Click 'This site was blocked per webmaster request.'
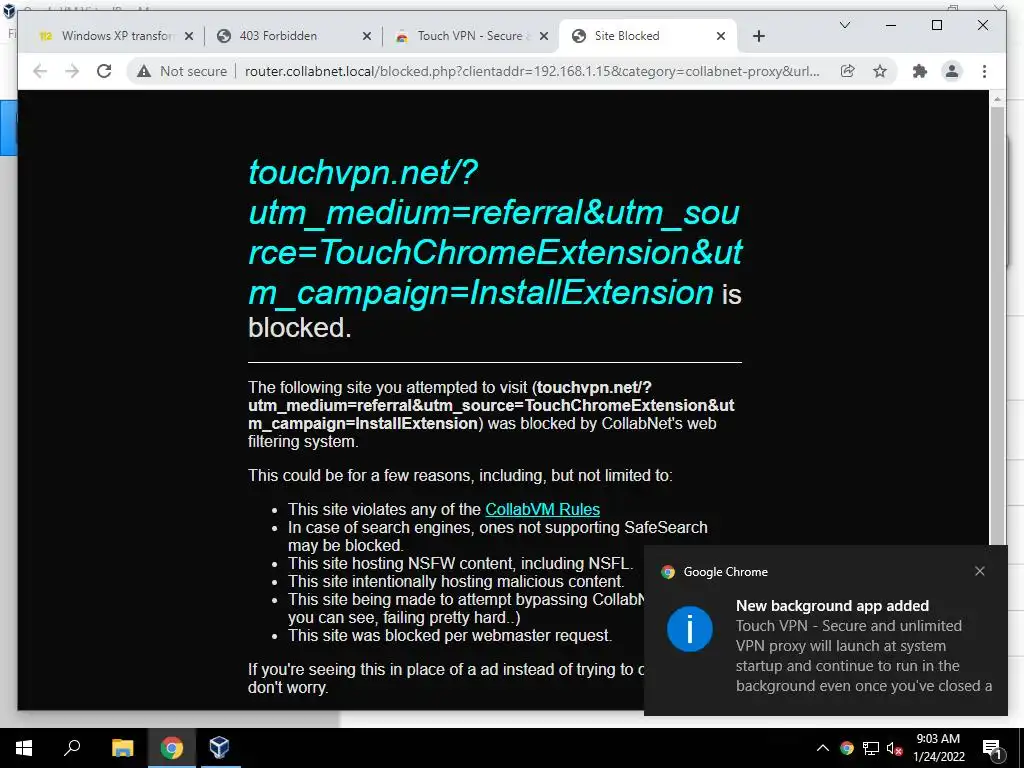 coord(450,635)
